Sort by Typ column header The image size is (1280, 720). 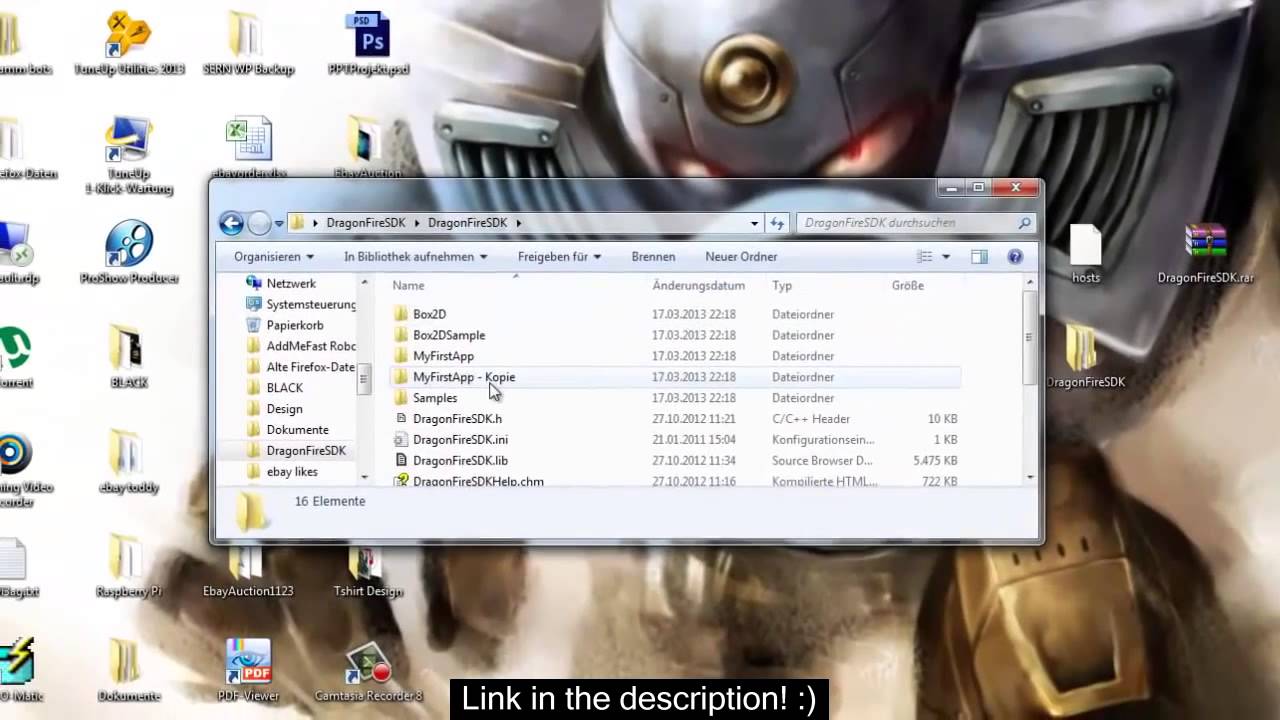pos(782,286)
